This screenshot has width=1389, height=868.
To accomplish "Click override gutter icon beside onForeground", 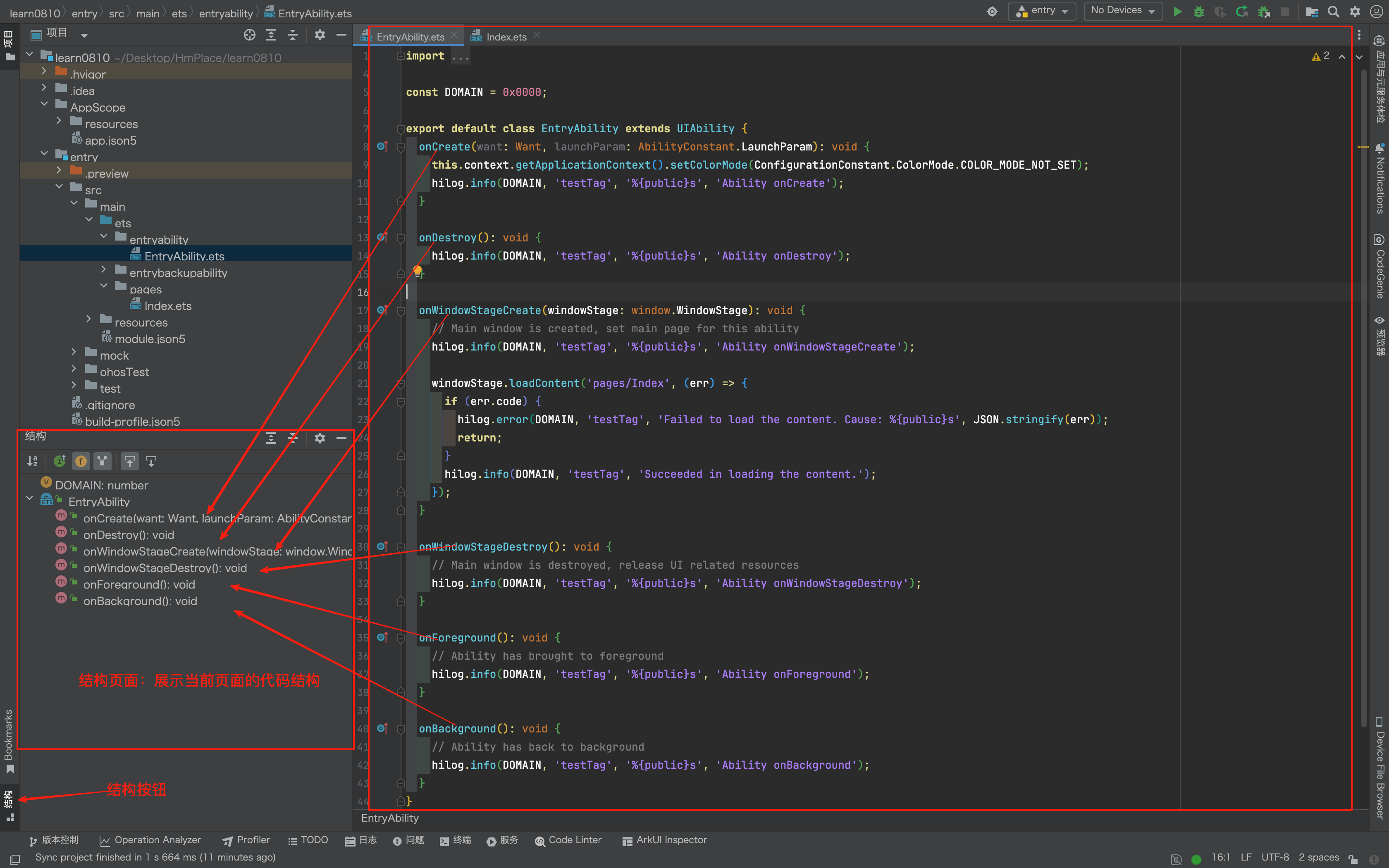I will (382, 637).
